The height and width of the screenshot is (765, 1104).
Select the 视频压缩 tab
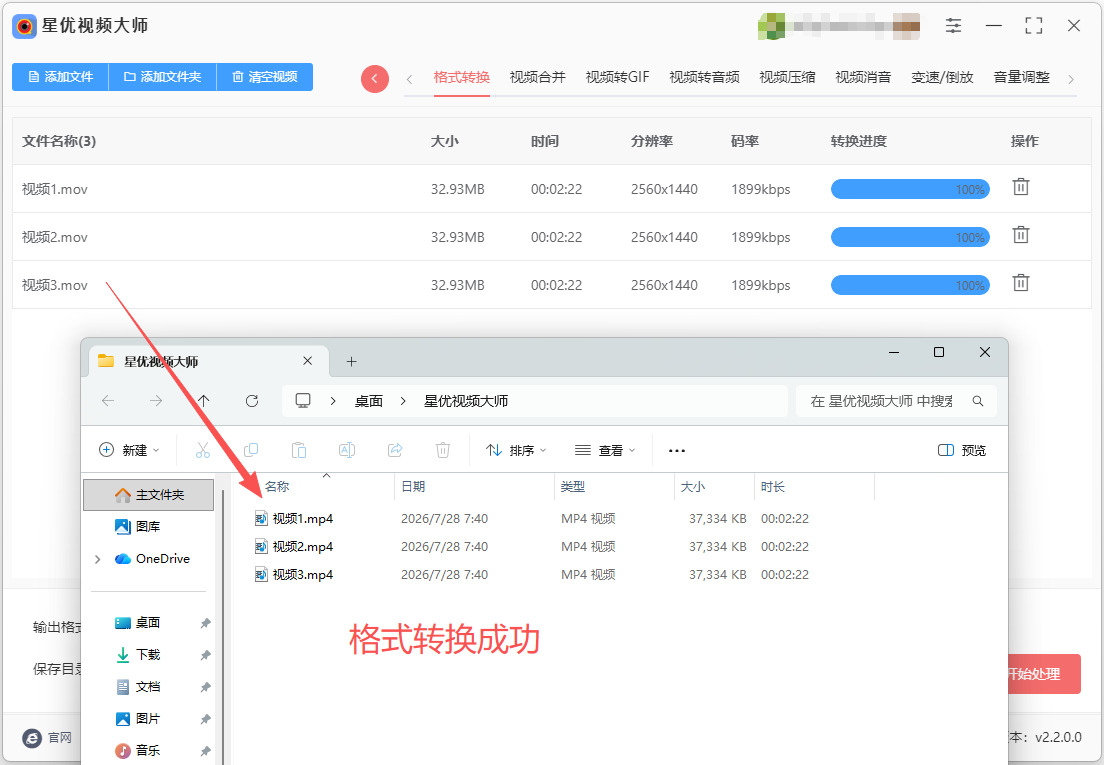[x=787, y=77]
